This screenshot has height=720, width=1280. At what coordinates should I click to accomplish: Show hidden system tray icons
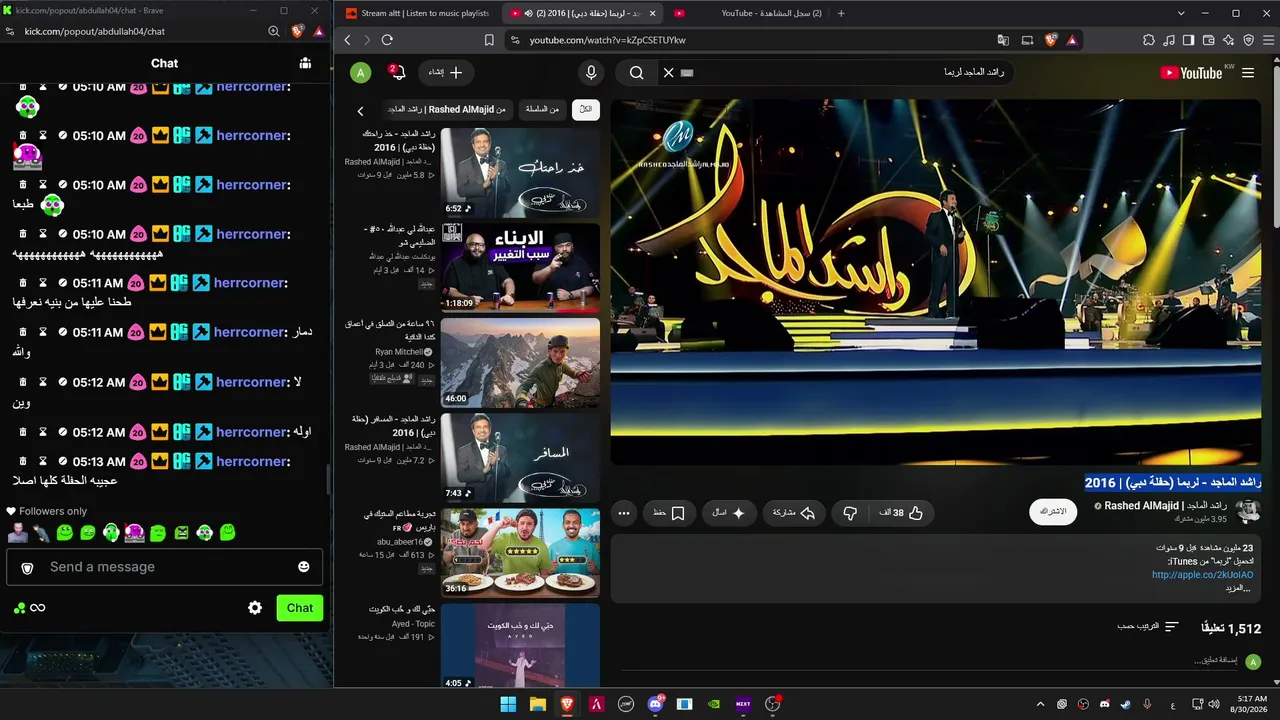(x=1040, y=704)
